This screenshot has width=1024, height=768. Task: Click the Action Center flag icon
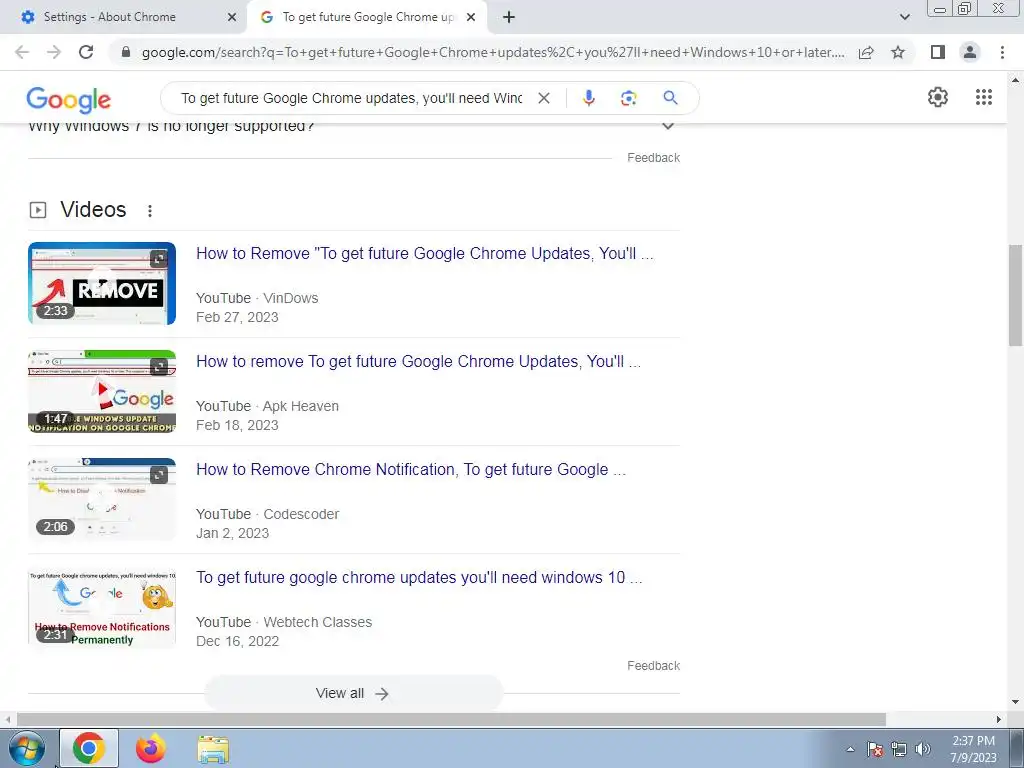(875, 749)
